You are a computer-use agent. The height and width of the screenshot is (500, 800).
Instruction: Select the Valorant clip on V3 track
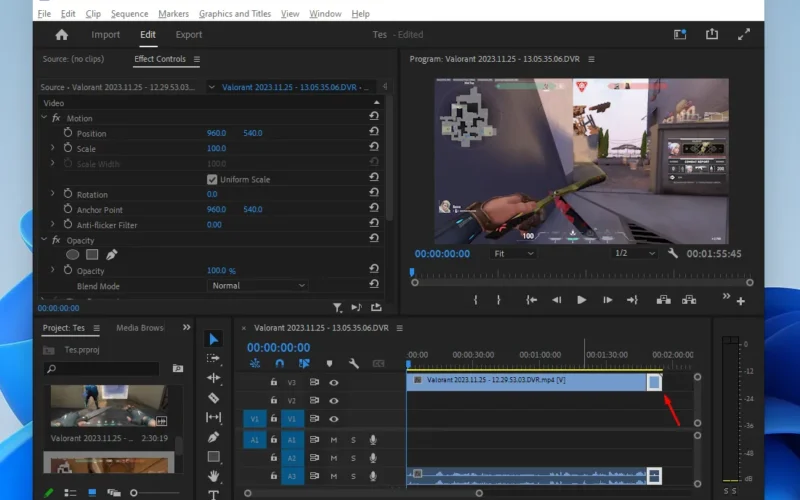[x=528, y=382]
